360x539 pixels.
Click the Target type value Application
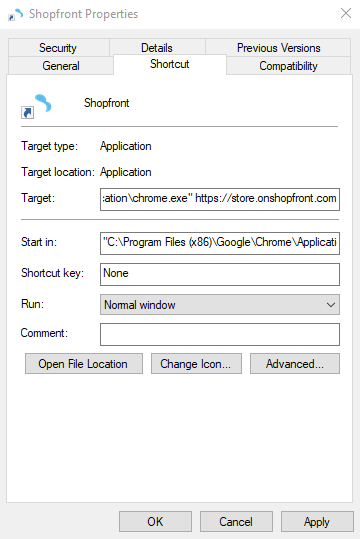[x=126, y=146]
